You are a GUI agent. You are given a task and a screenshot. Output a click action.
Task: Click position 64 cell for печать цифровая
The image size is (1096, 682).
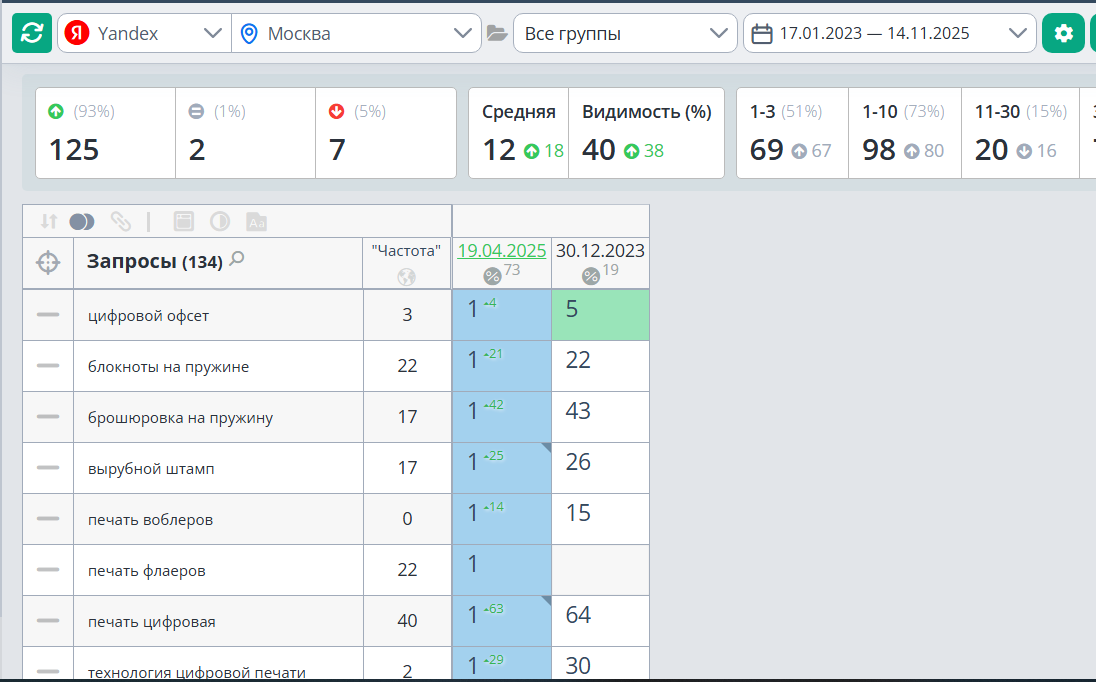(600, 621)
